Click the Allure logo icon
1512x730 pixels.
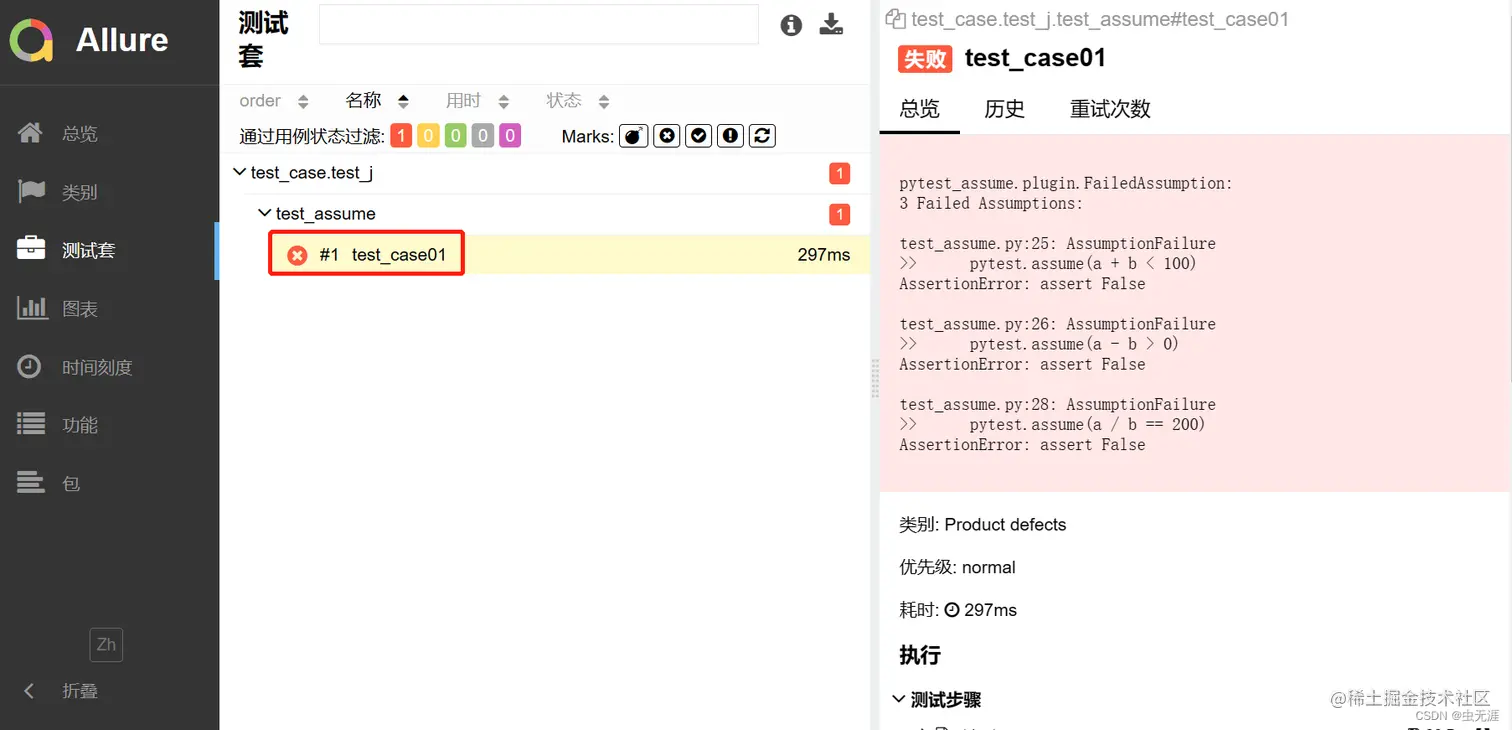pos(31,40)
